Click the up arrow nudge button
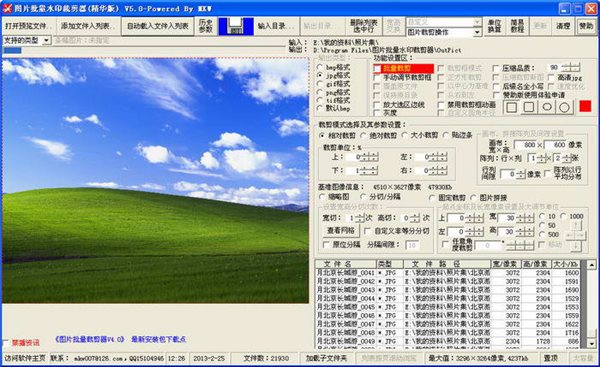This screenshot has width=600, height=367. point(576,225)
